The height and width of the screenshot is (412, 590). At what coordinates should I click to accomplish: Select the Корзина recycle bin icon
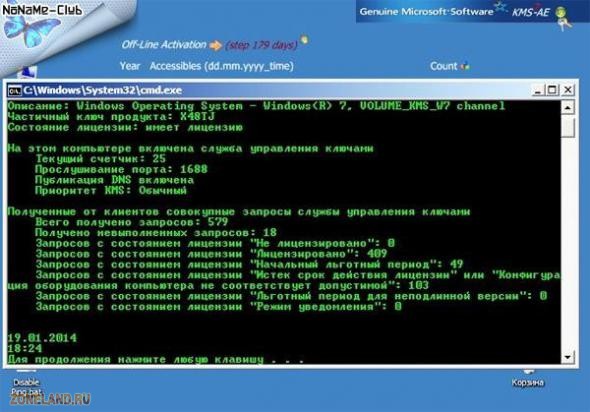coord(528,379)
